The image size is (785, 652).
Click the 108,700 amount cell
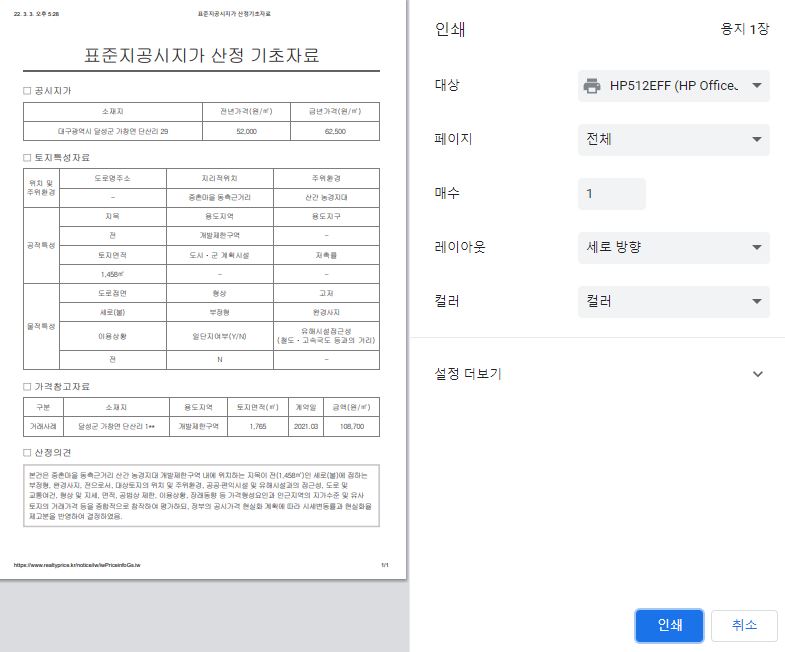point(351,427)
